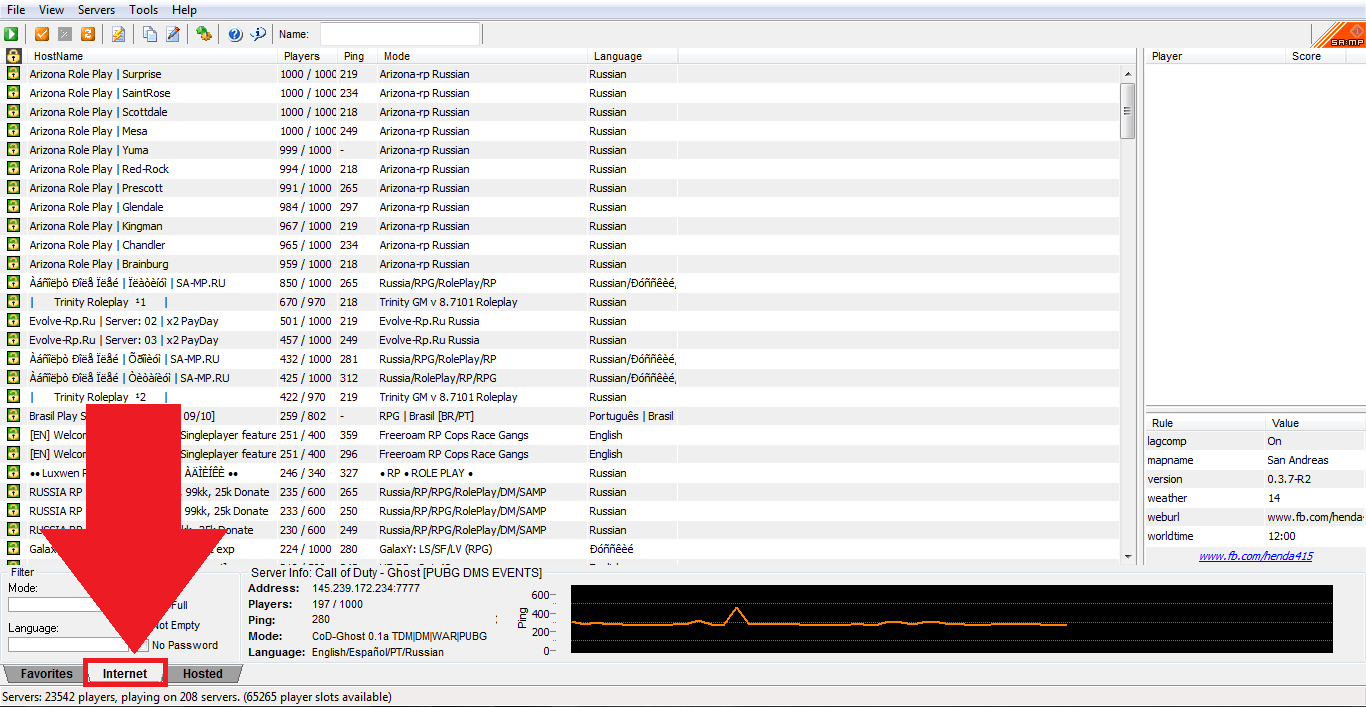Click the lagcomp rule row

1255,441
